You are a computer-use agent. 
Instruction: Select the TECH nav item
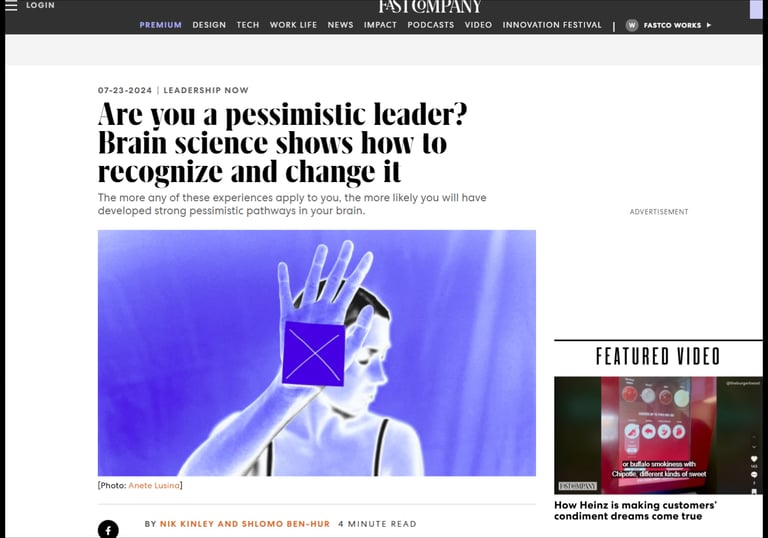[248, 25]
